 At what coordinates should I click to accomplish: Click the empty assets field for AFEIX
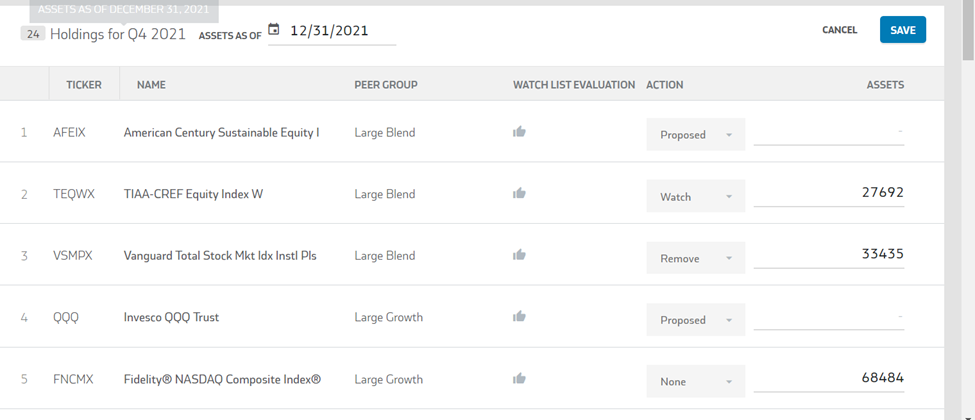(x=829, y=132)
